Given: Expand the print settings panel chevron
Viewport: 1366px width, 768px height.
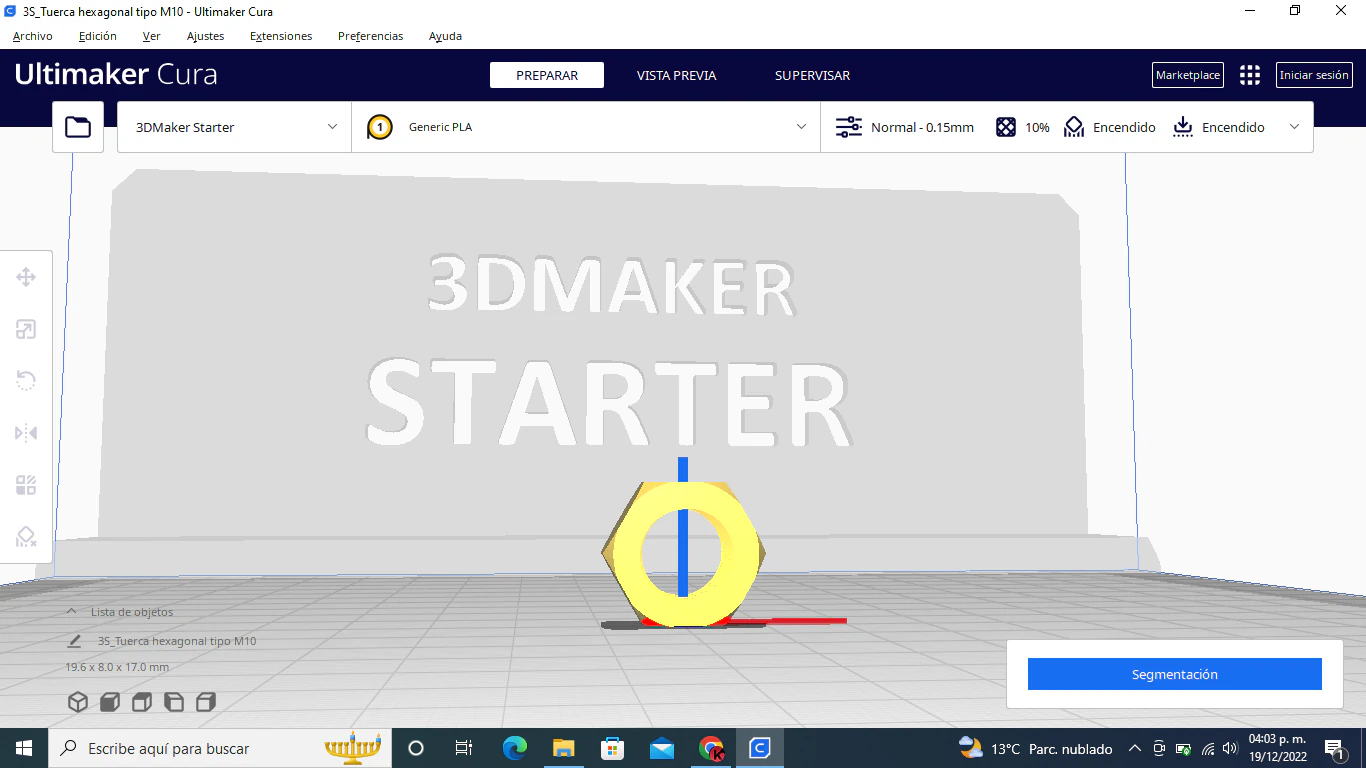Looking at the screenshot, I should [x=1295, y=127].
